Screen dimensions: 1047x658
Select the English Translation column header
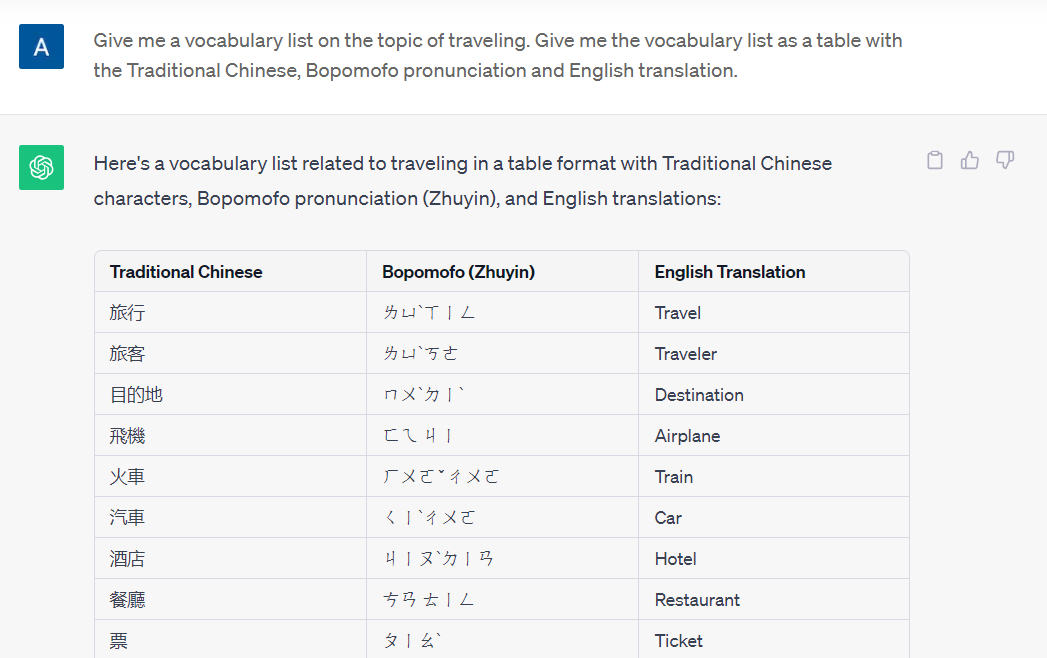point(729,271)
